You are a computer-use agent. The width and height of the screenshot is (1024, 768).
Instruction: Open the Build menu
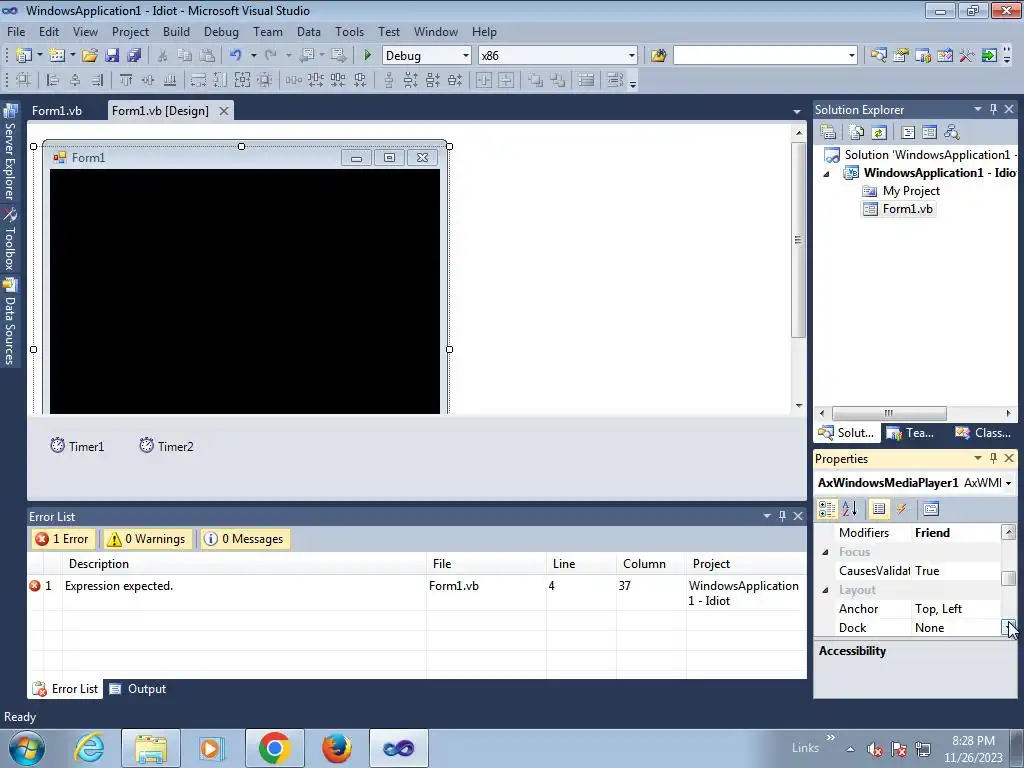(176, 31)
